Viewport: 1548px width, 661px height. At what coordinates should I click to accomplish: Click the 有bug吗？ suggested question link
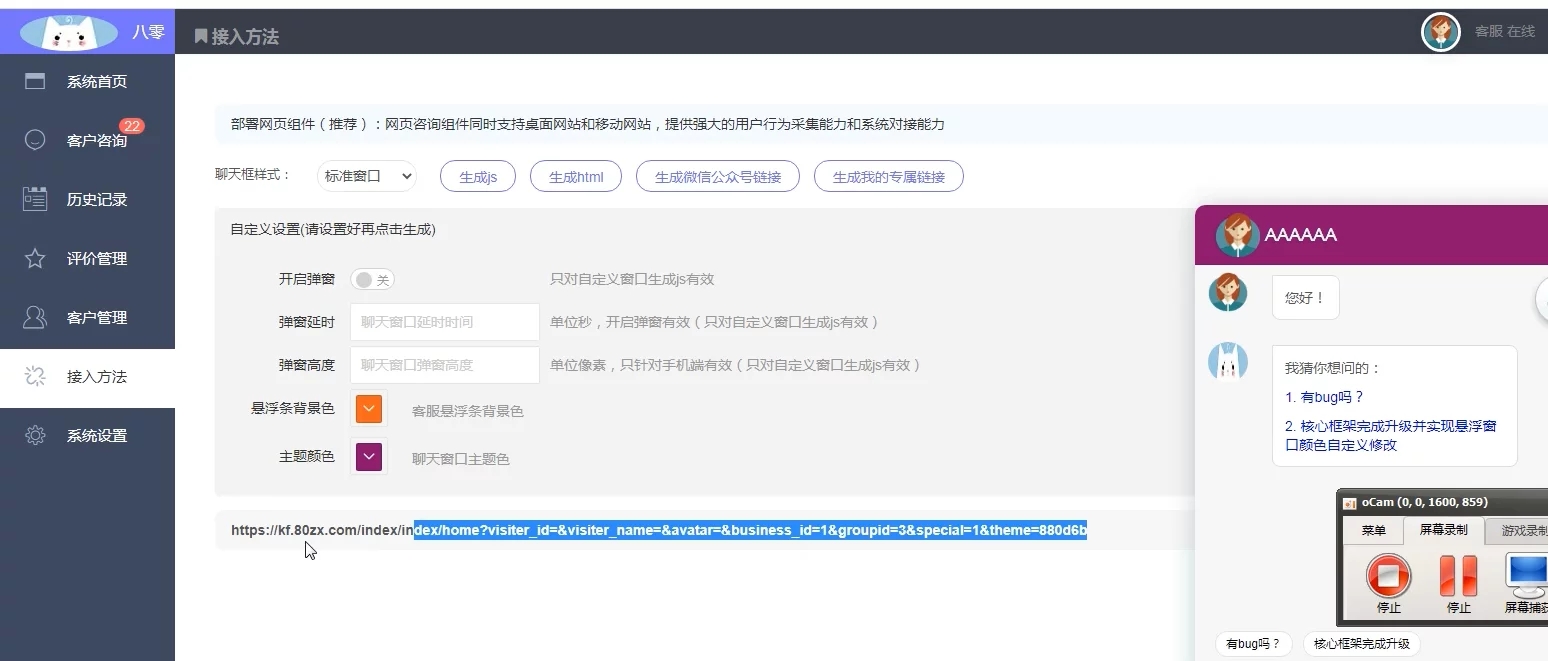(1324, 397)
